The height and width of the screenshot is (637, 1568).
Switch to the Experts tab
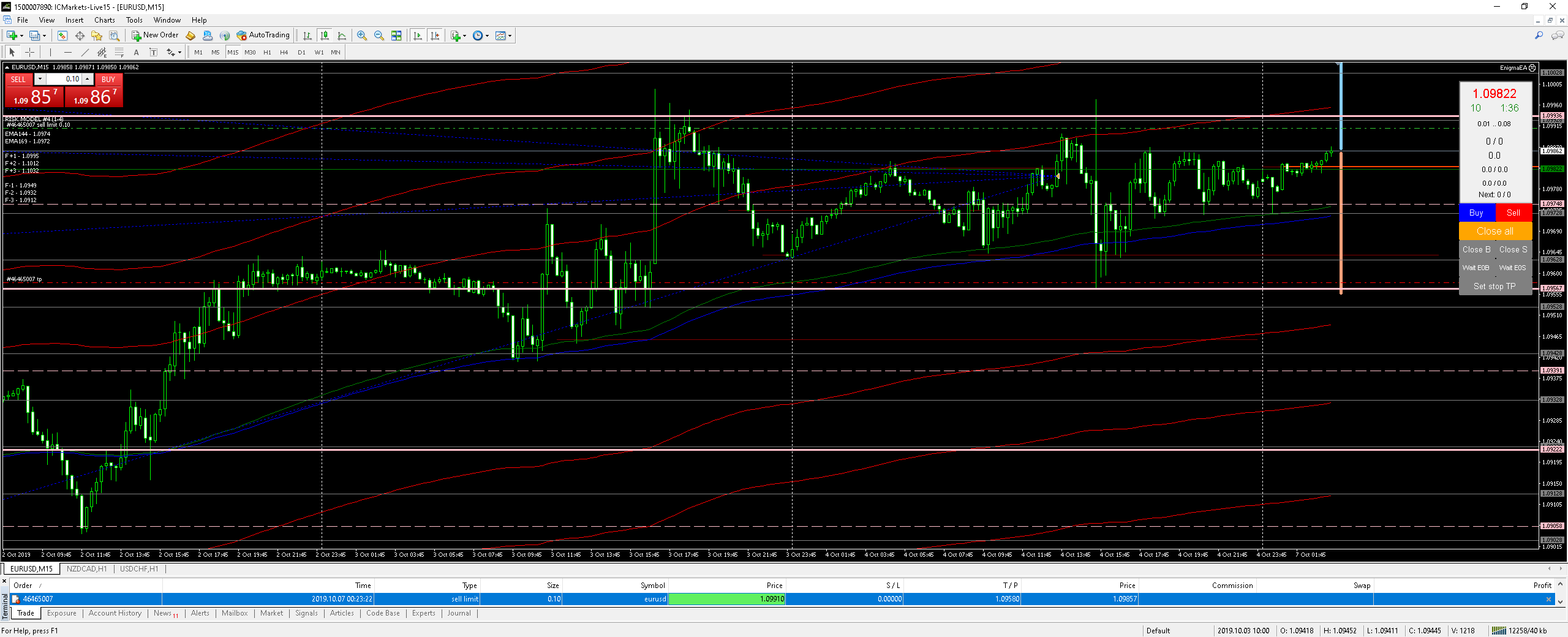point(423,613)
